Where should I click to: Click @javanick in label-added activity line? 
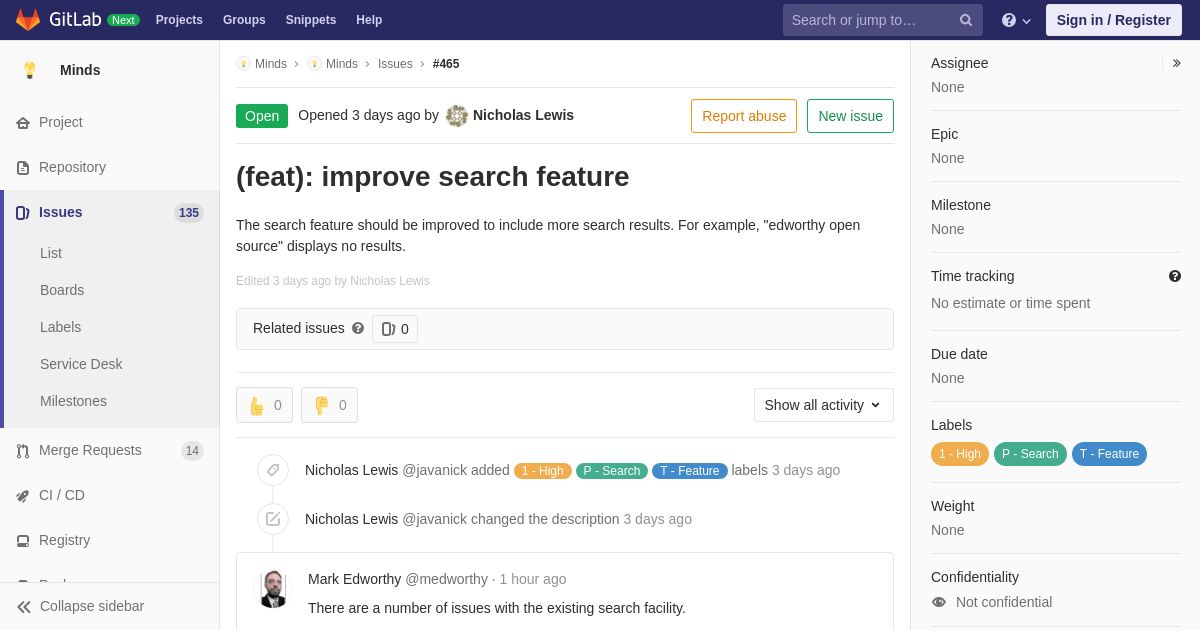click(434, 470)
